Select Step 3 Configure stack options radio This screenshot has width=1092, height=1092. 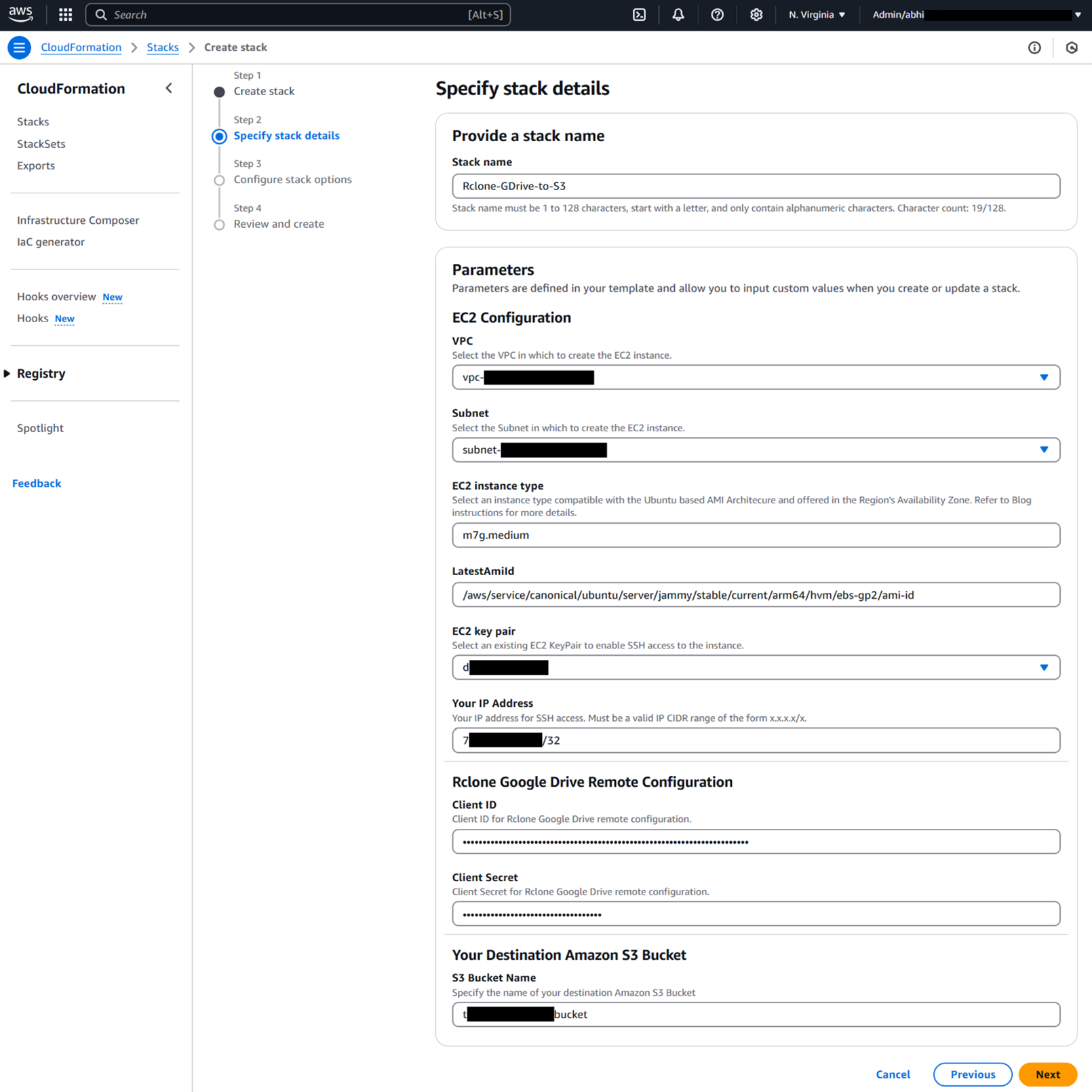(218, 180)
